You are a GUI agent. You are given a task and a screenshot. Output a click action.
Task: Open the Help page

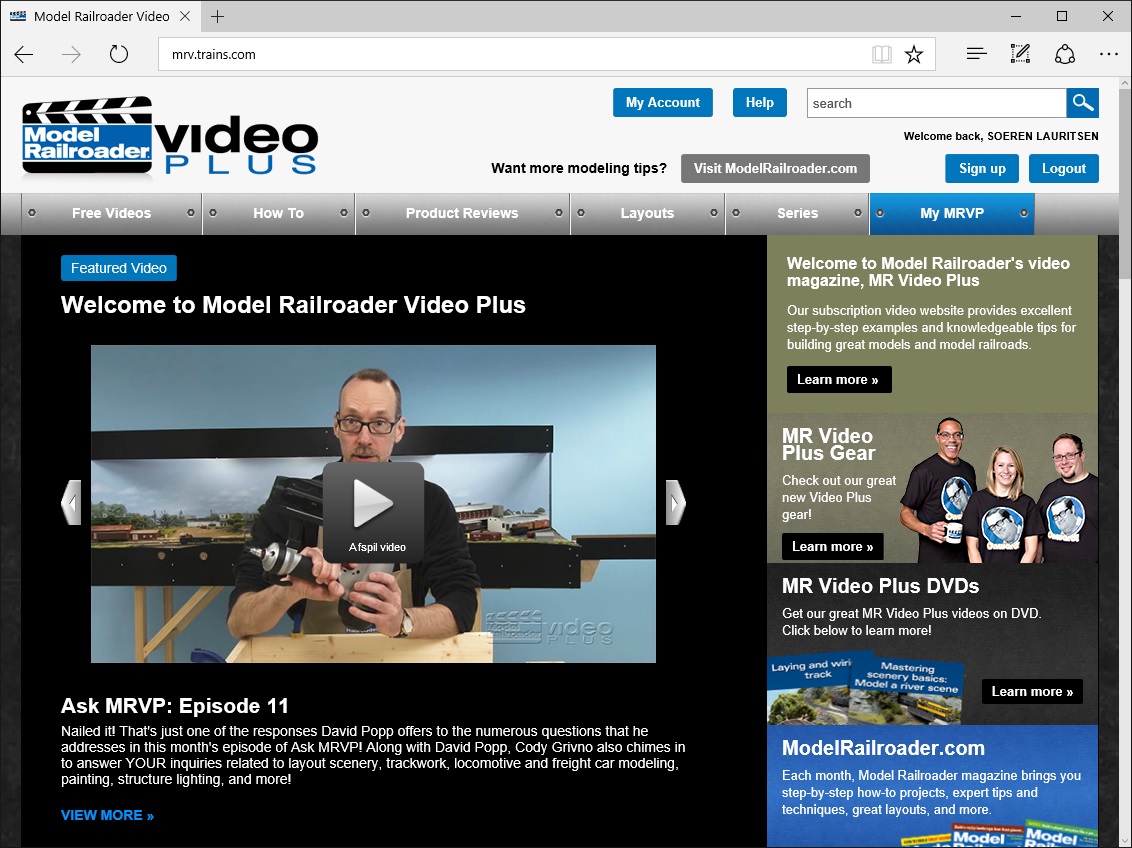click(x=759, y=102)
